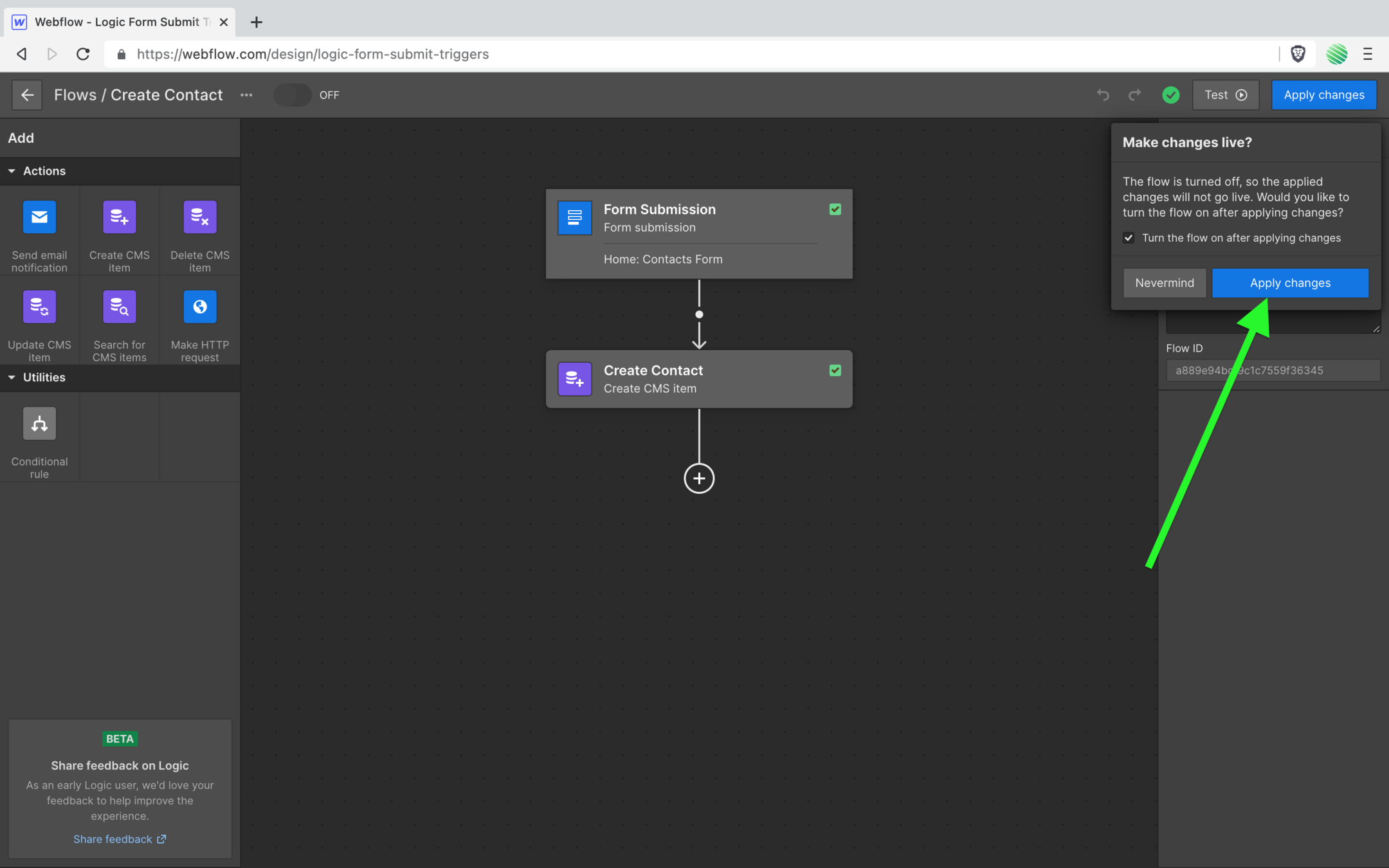Open the Share feedback link
The image size is (1389, 868).
(x=120, y=839)
